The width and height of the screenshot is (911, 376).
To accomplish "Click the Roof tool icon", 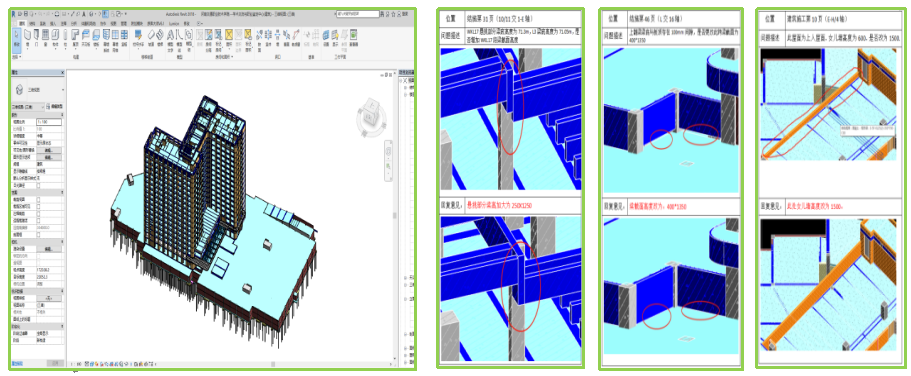I will coord(75,35).
